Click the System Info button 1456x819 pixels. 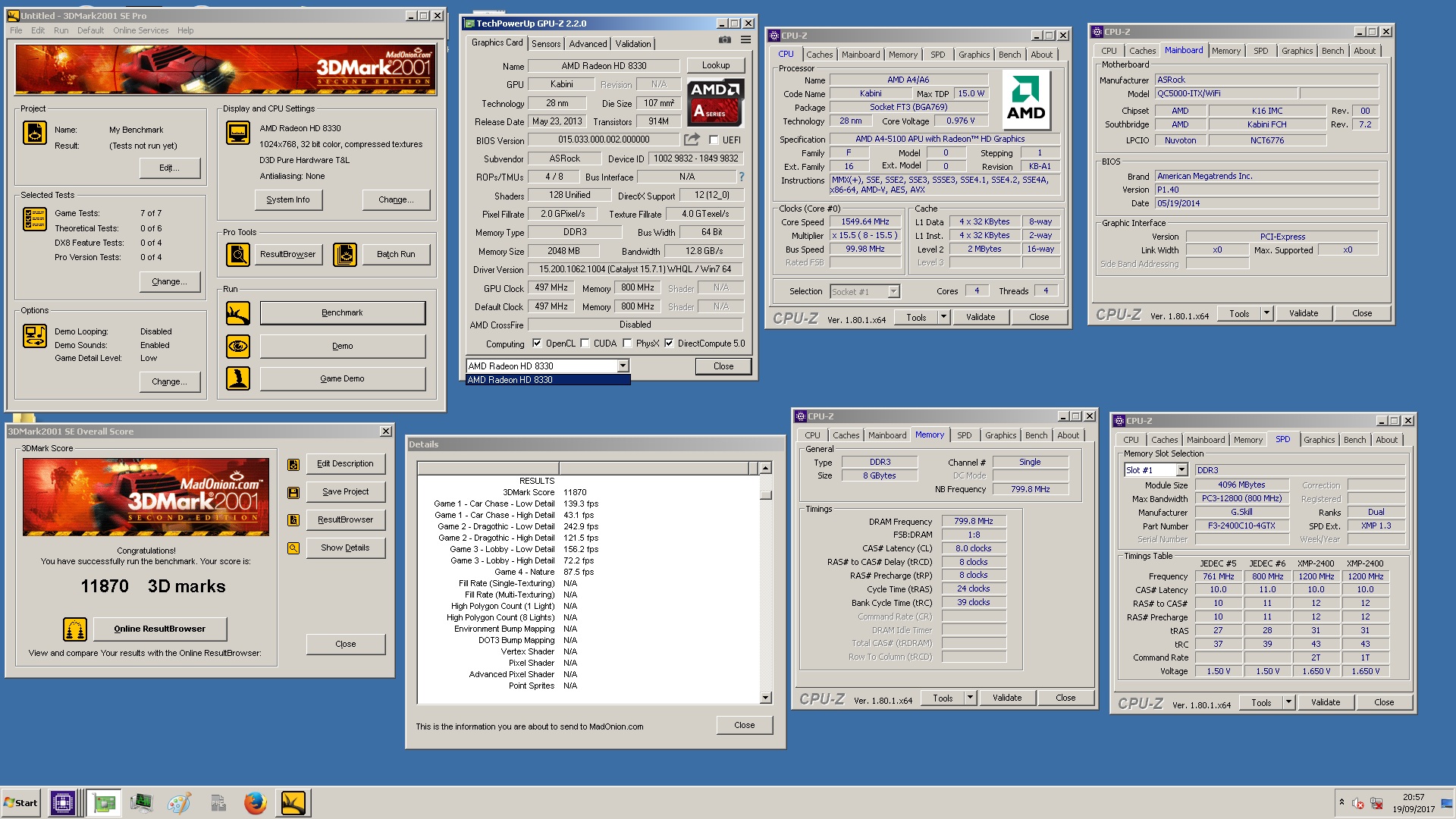click(288, 199)
